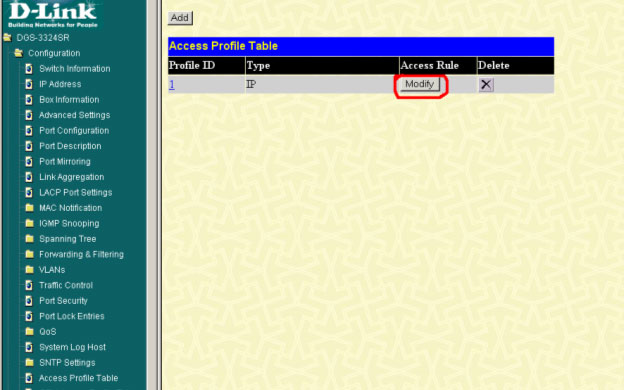The width and height of the screenshot is (625, 390).
Task: Expand the IGMP Snooping folder
Action: [29, 223]
